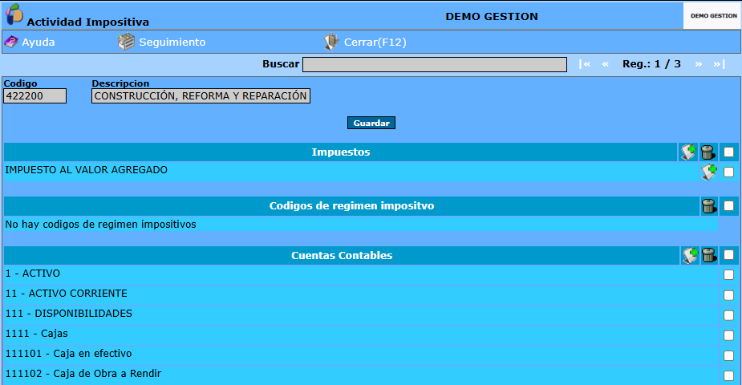
Task: Click the 'No hay codigos de regimen impositivos' message
Action: point(101,224)
